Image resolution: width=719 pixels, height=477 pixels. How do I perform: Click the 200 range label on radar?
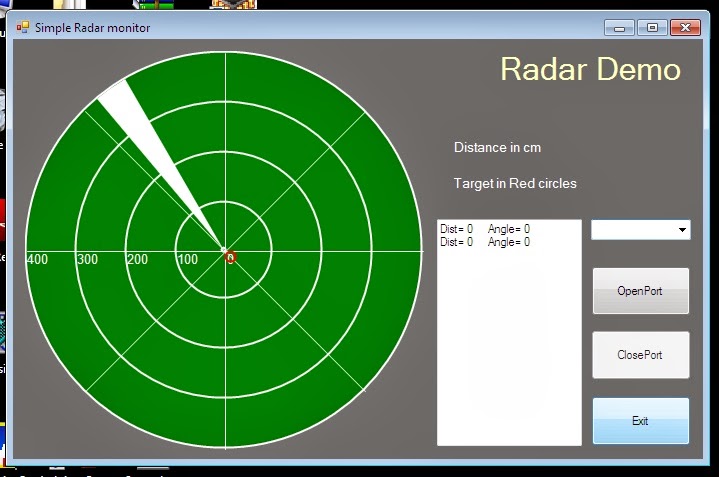[137, 260]
